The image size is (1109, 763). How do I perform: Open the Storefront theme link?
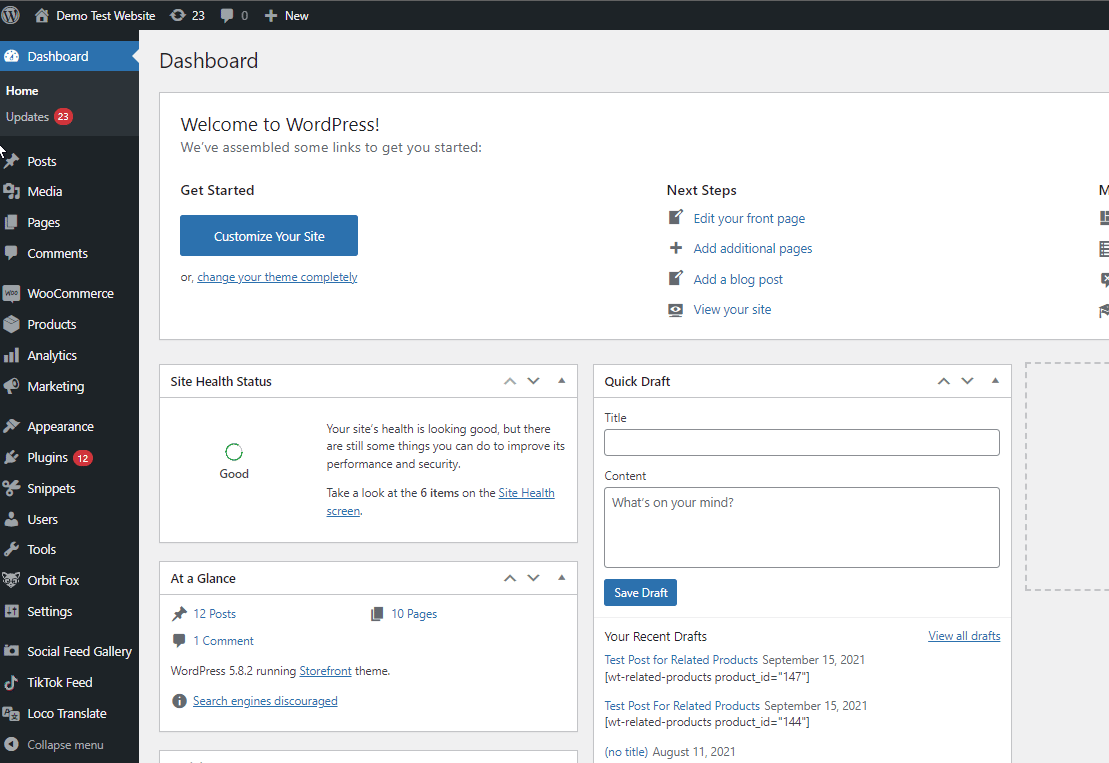tap(325, 670)
